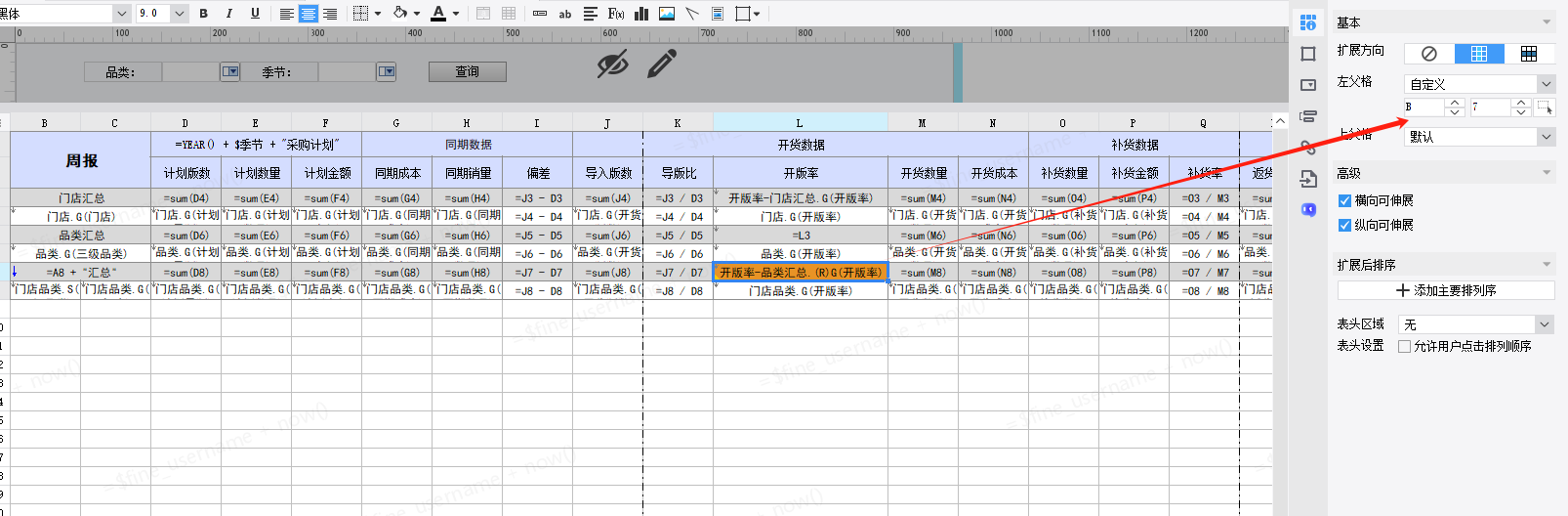
Task: Align cell text left
Action: pyautogui.click(x=287, y=14)
